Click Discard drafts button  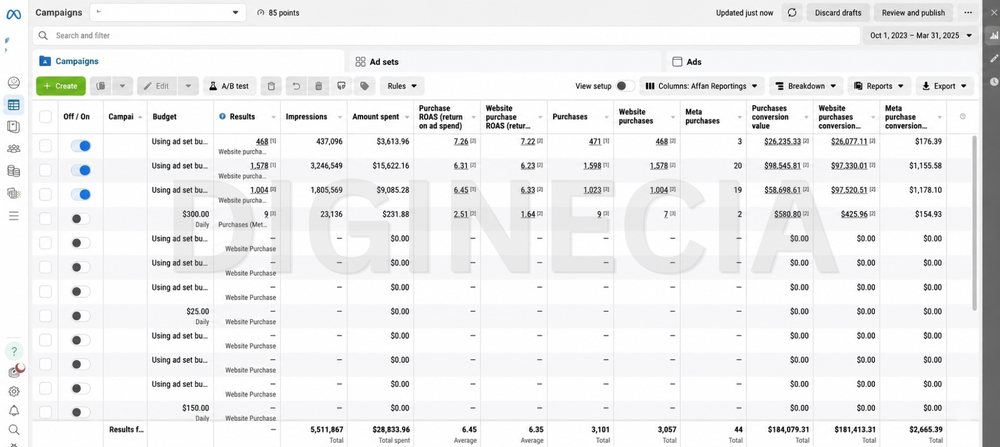click(x=838, y=13)
